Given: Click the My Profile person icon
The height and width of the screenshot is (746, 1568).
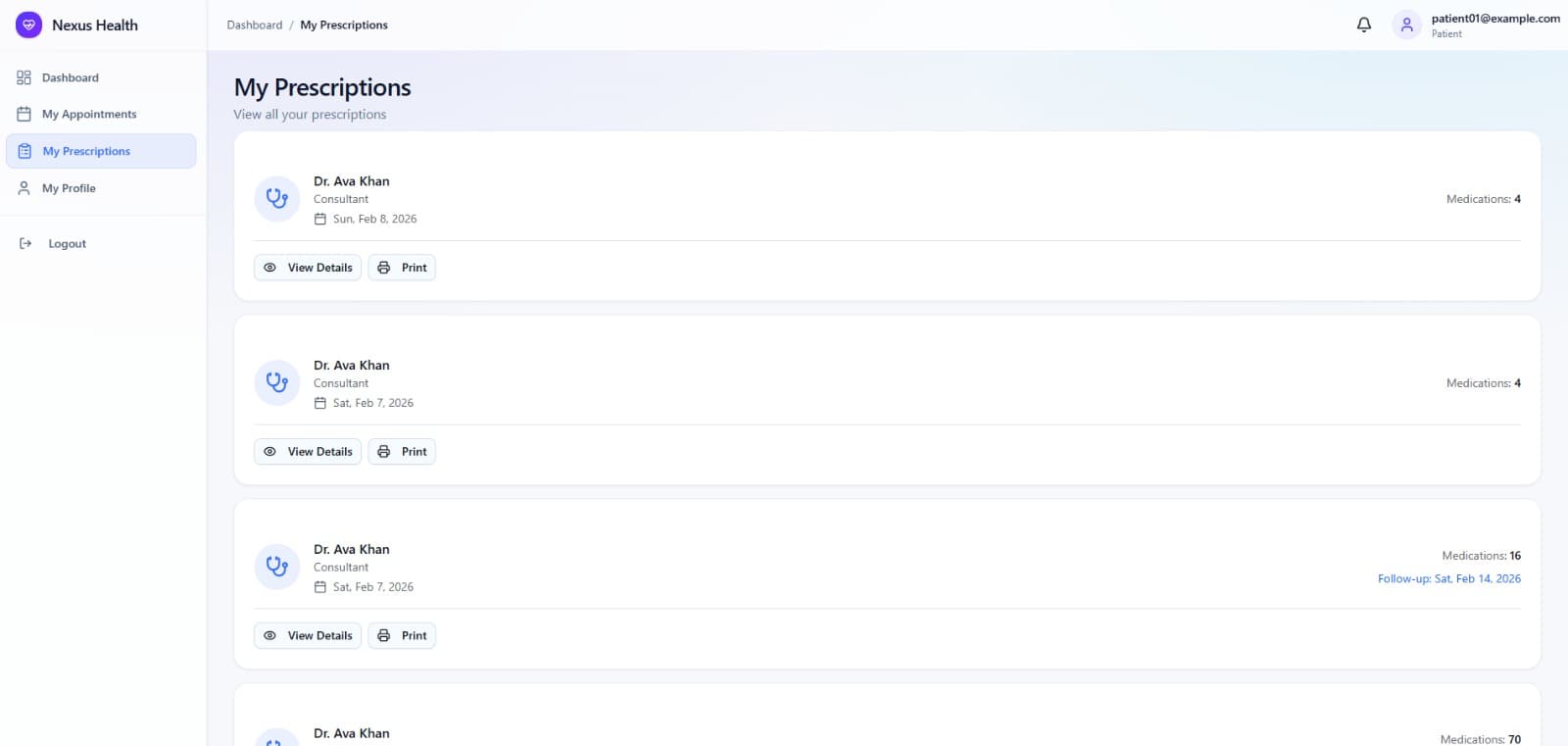Looking at the screenshot, I should 24,188.
